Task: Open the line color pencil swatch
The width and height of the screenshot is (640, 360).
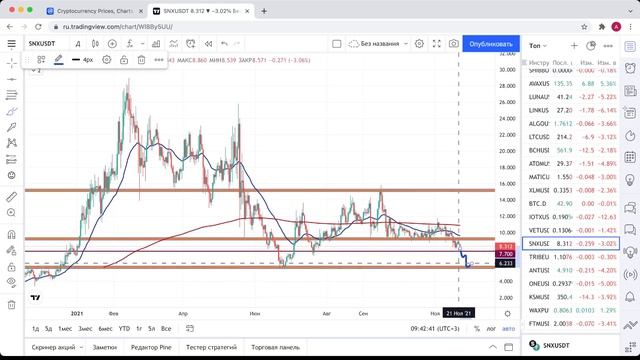Action: (59, 60)
